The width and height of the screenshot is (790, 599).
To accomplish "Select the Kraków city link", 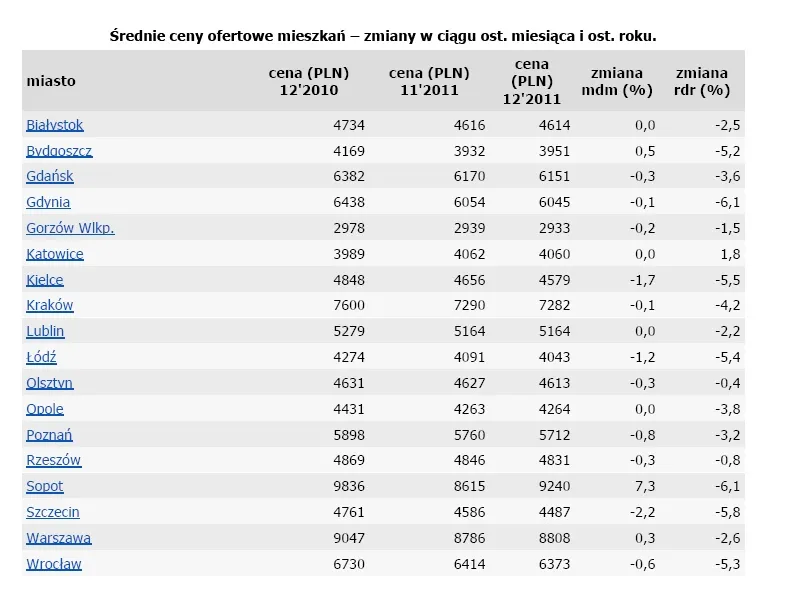I will coord(50,305).
